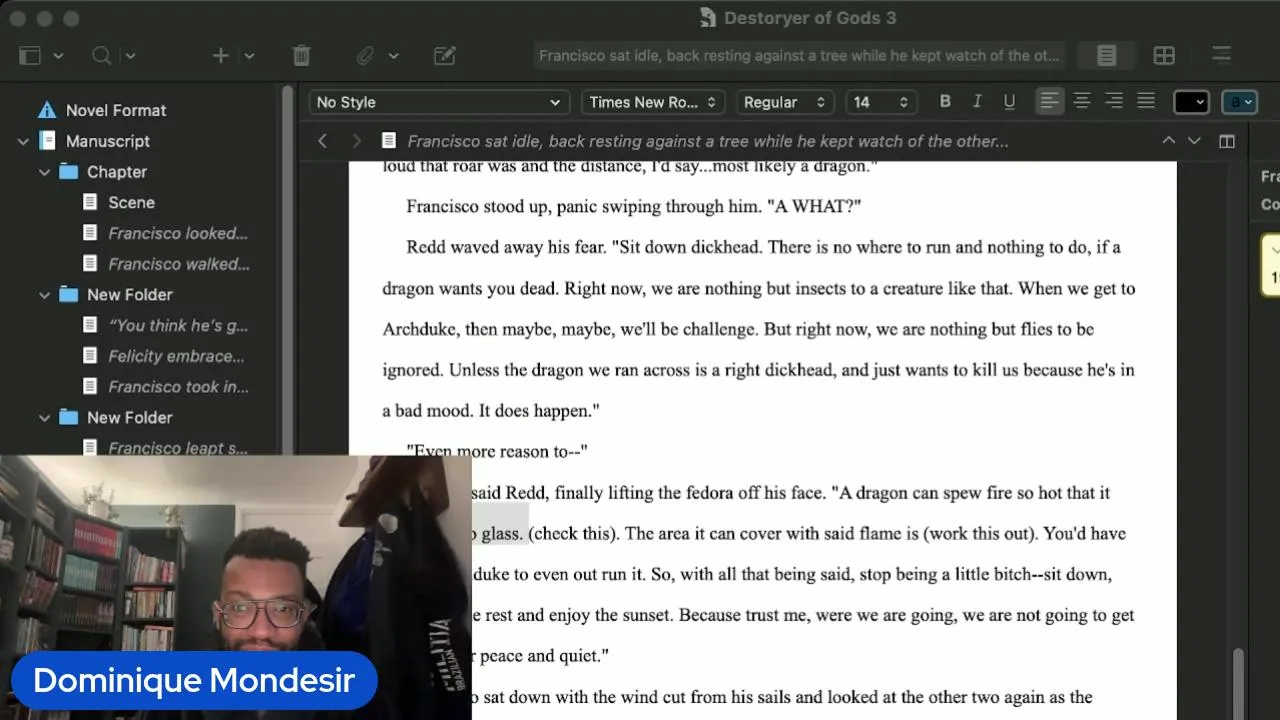Screen dimensions: 1280x720
Task: Open the Regular font weight dropdown
Action: pos(785,102)
